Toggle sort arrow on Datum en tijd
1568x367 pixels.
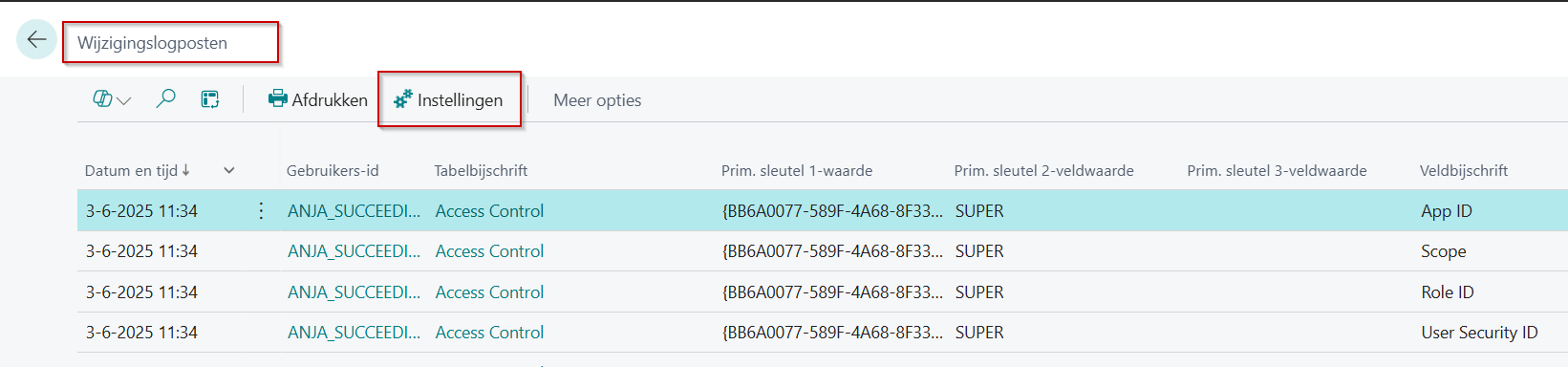pos(185,170)
